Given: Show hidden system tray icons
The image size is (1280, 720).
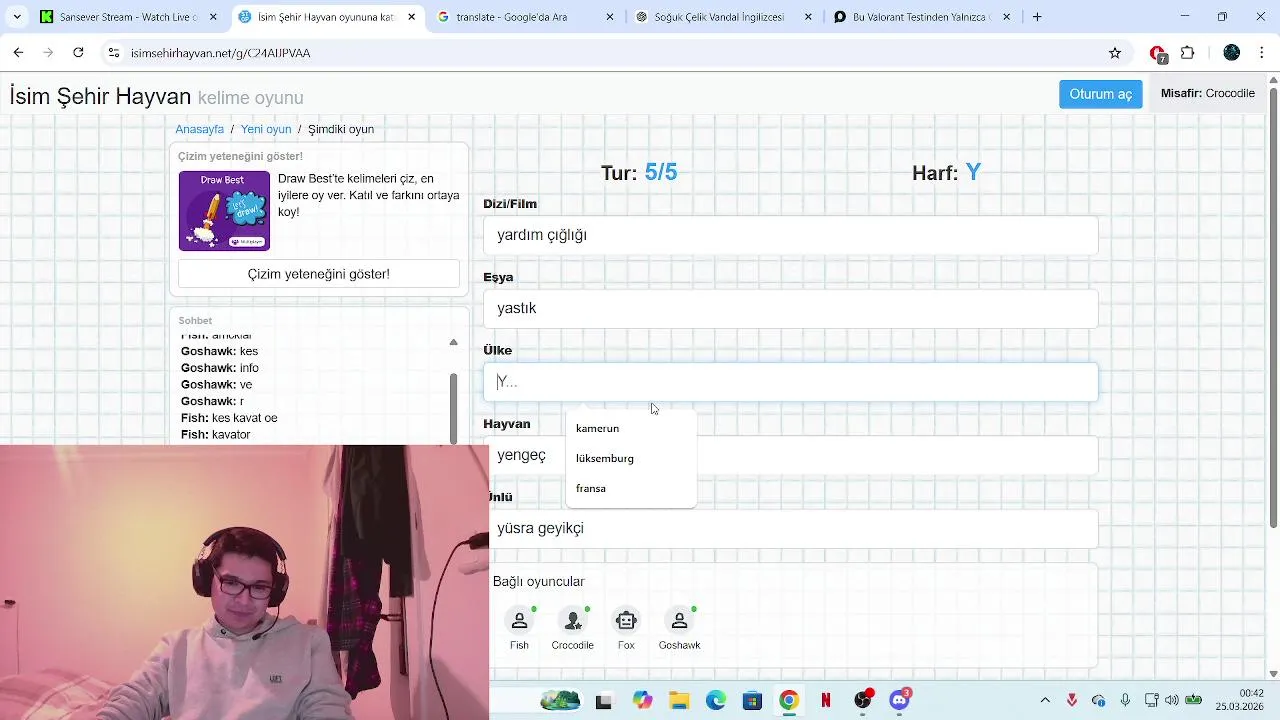Looking at the screenshot, I should 1045,700.
